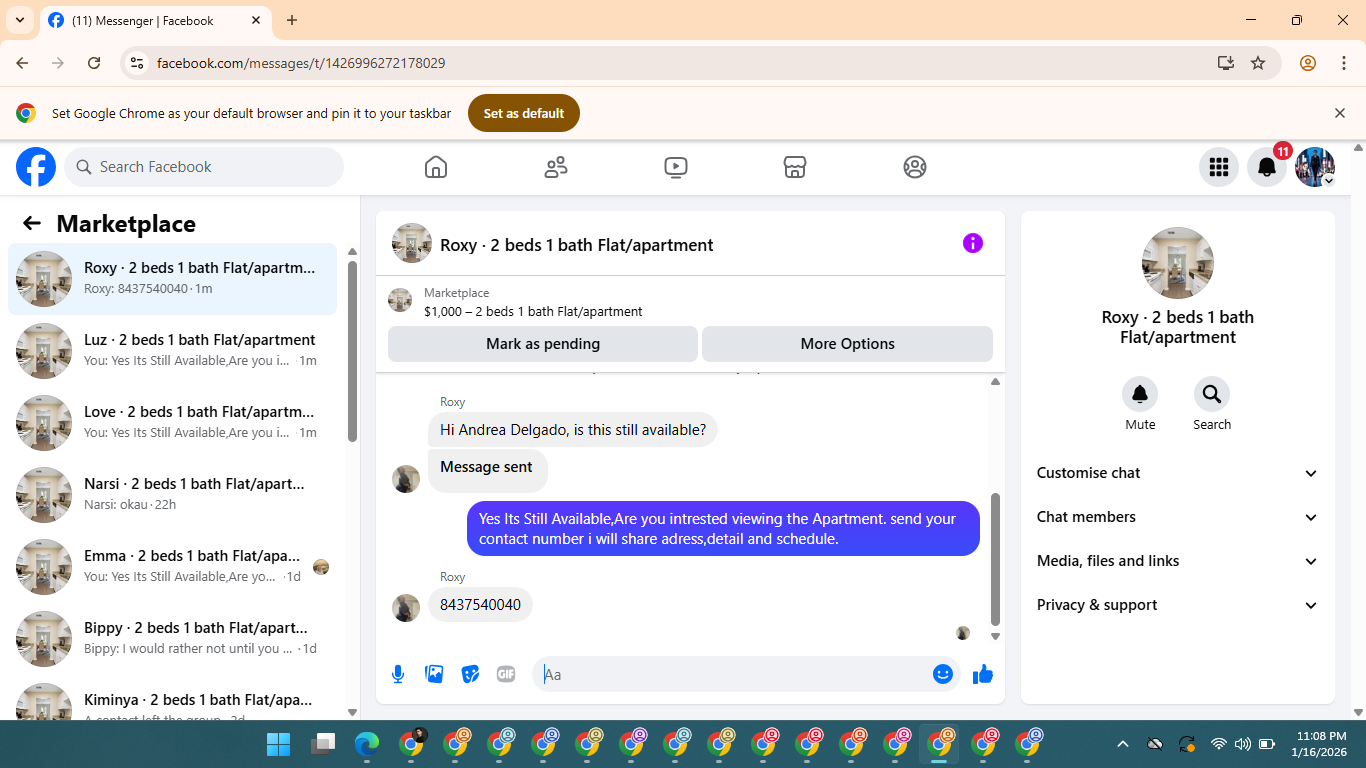Viewport: 1366px width, 768px height.
Task: Expand Chat members section
Action: click(x=1178, y=517)
